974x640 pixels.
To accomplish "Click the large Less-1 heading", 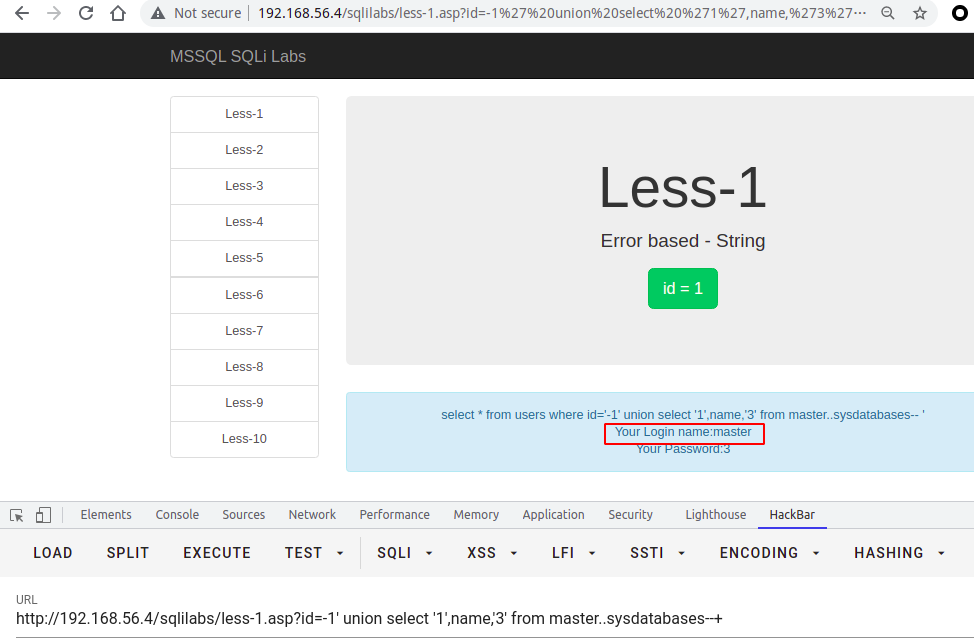I will coord(683,188).
